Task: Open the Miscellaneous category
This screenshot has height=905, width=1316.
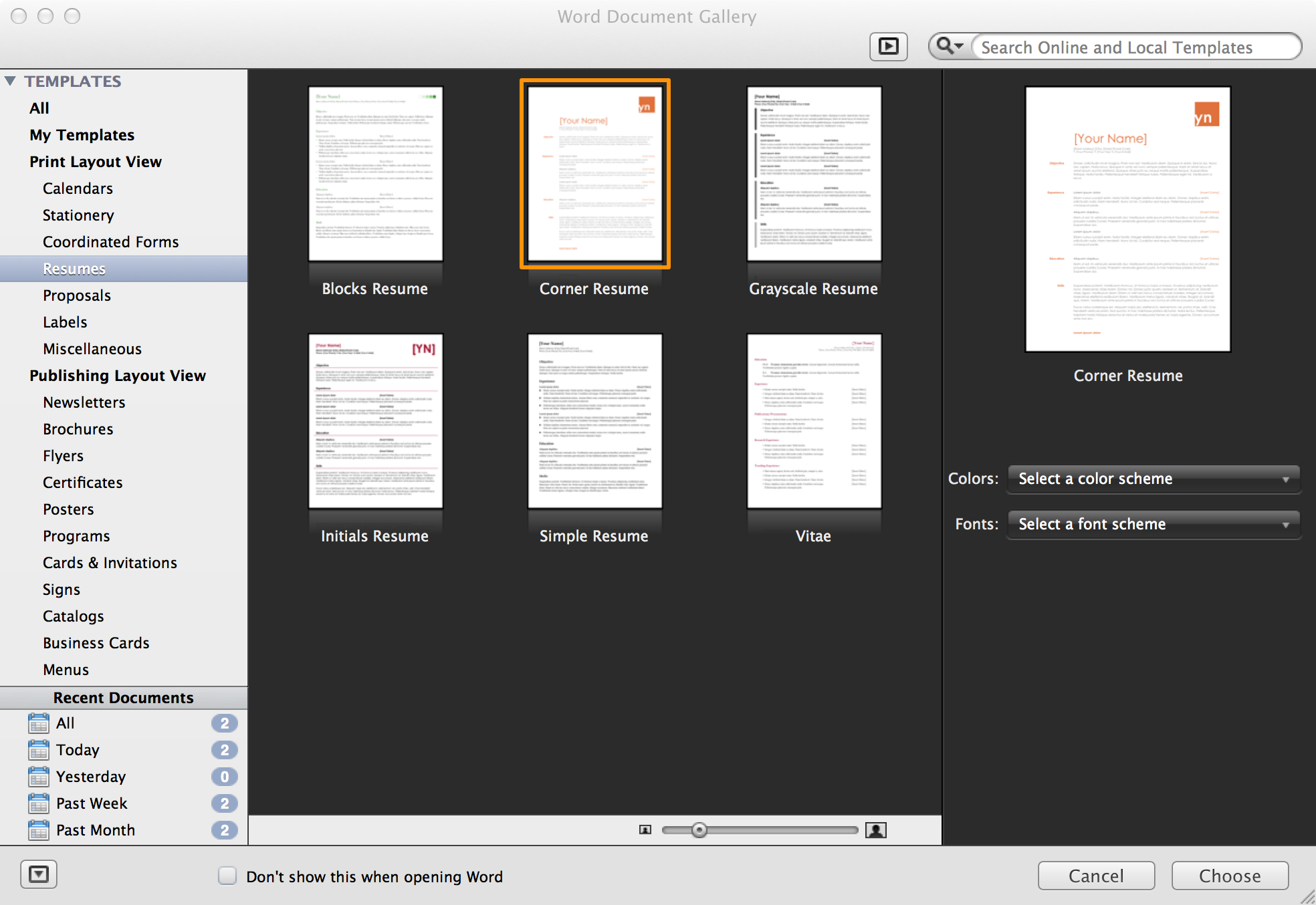Action: point(92,349)
